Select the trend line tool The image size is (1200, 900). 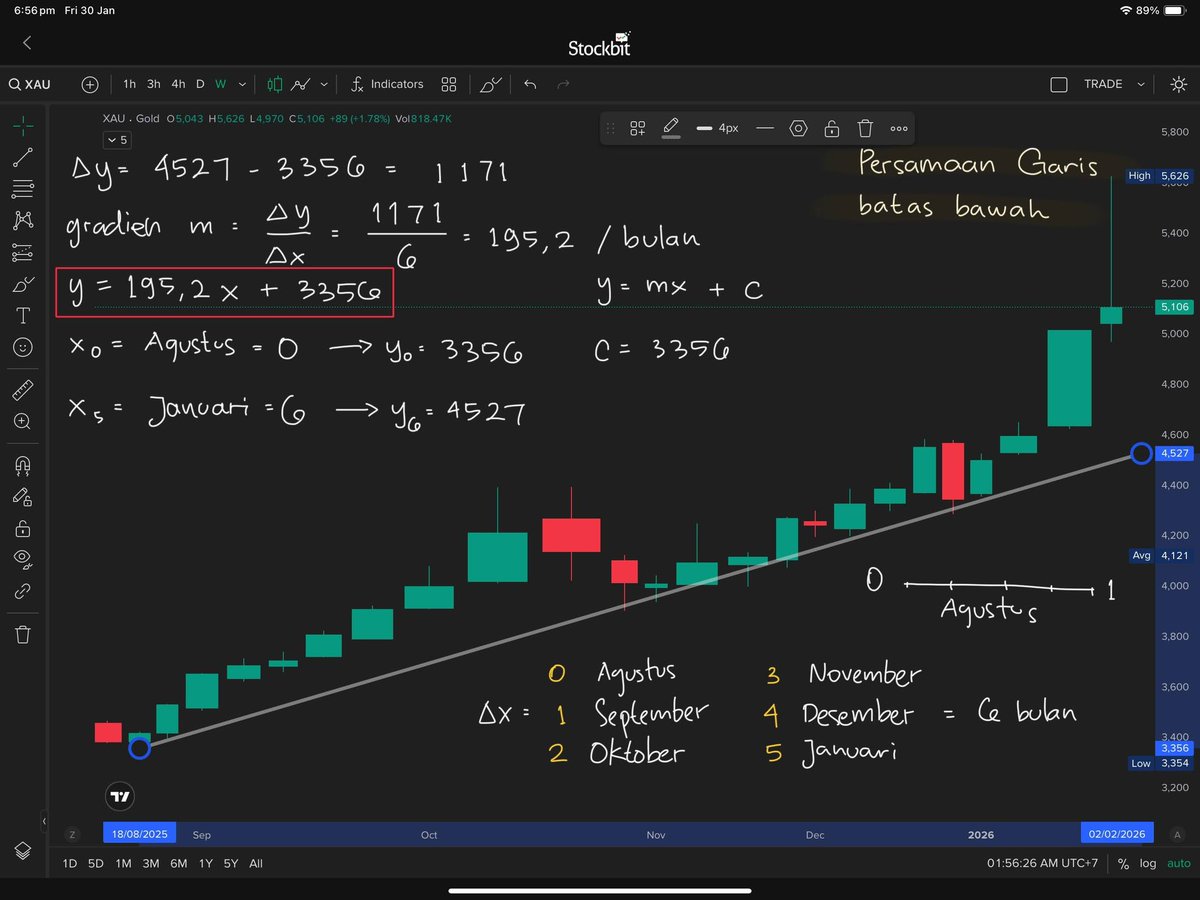pos(23,156)
